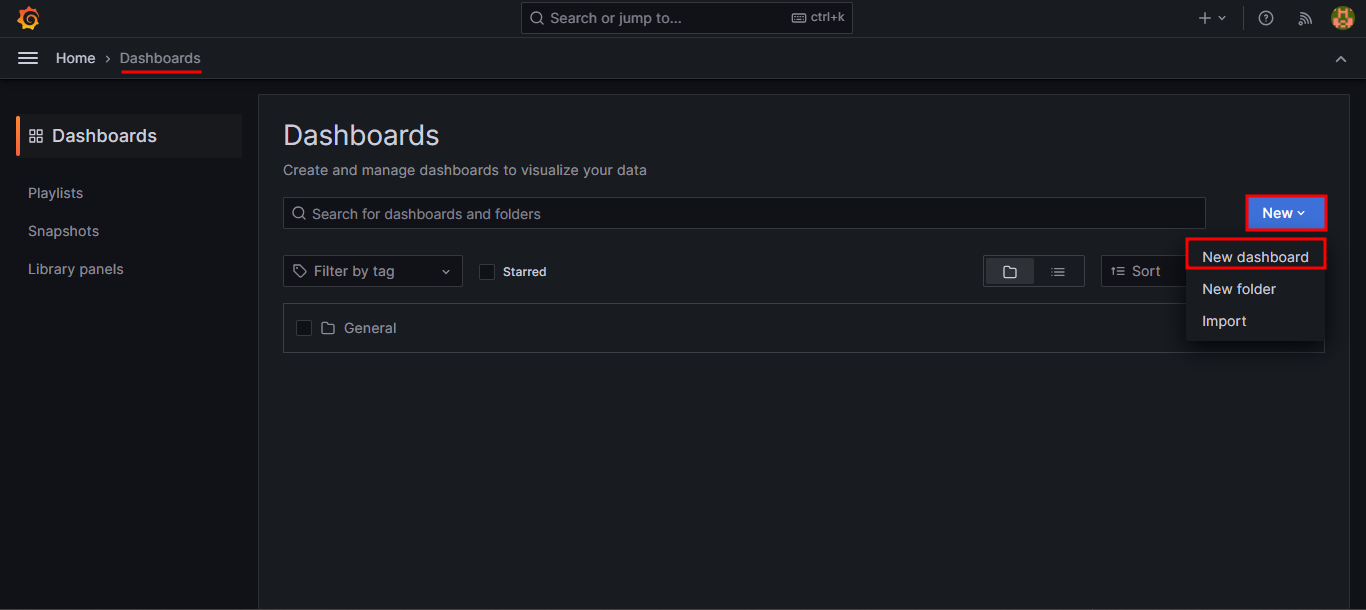The image size is (1366, 610).
Task: Open the navigation hamburger menu
Action: click(x=27, y=57)
